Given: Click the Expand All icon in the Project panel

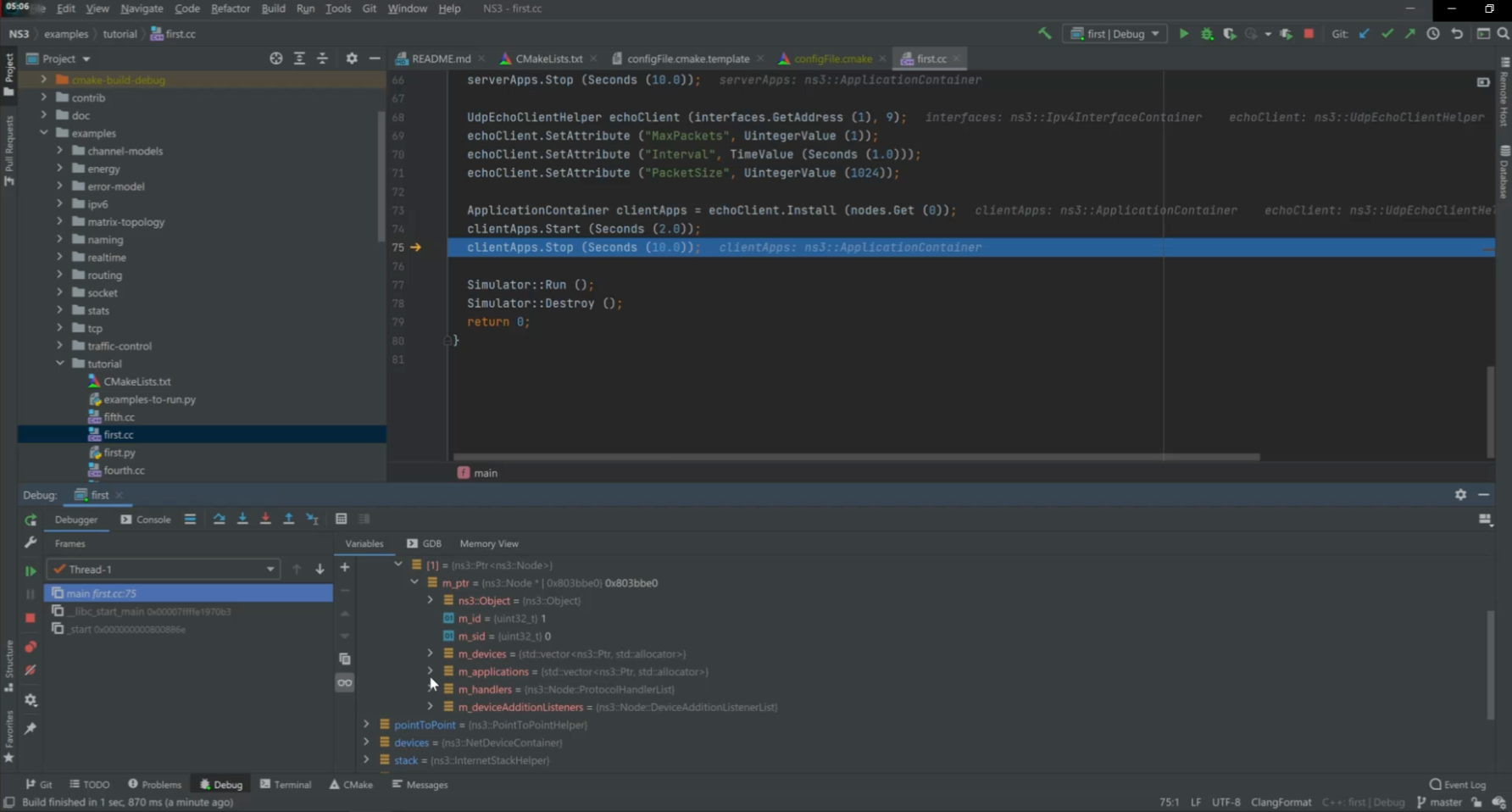Looking at the screenshot, I should 299,58.
